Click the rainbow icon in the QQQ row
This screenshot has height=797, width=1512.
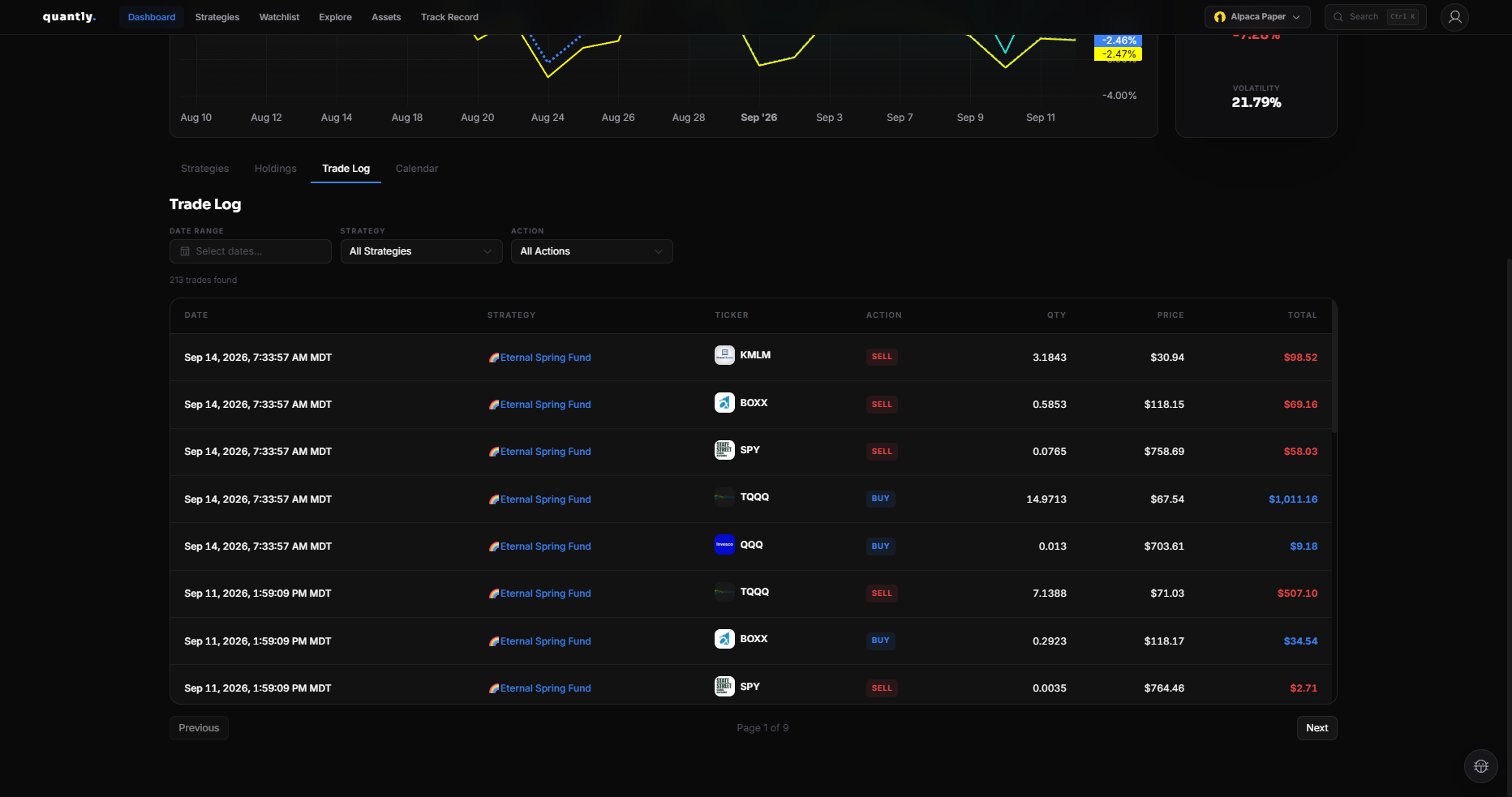pos(493,546)
